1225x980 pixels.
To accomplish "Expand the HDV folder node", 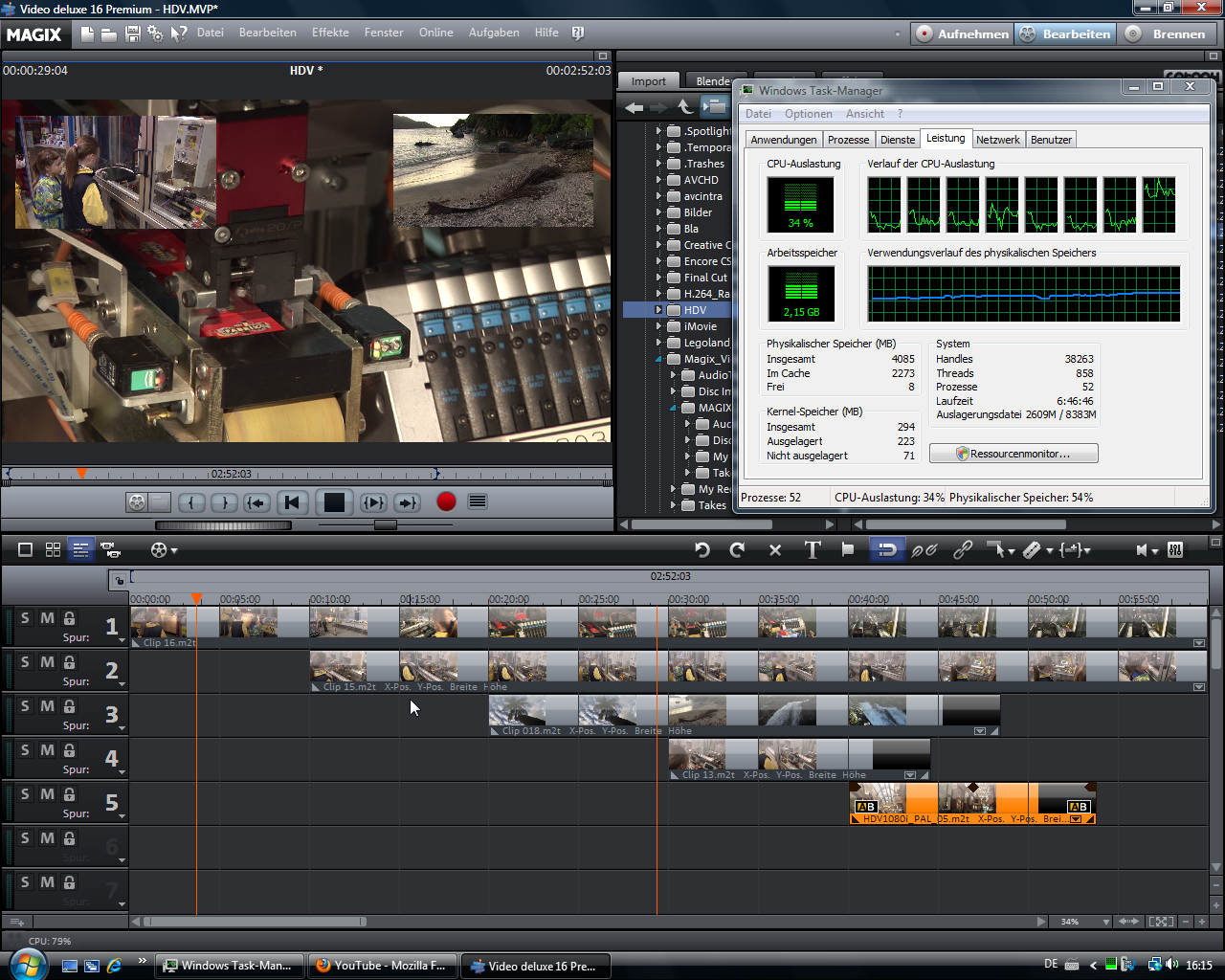I will (x=658, y=310).
